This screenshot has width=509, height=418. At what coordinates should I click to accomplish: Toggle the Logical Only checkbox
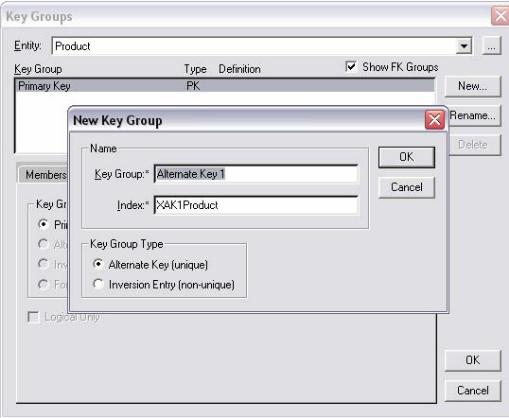(x=33, y=317)
